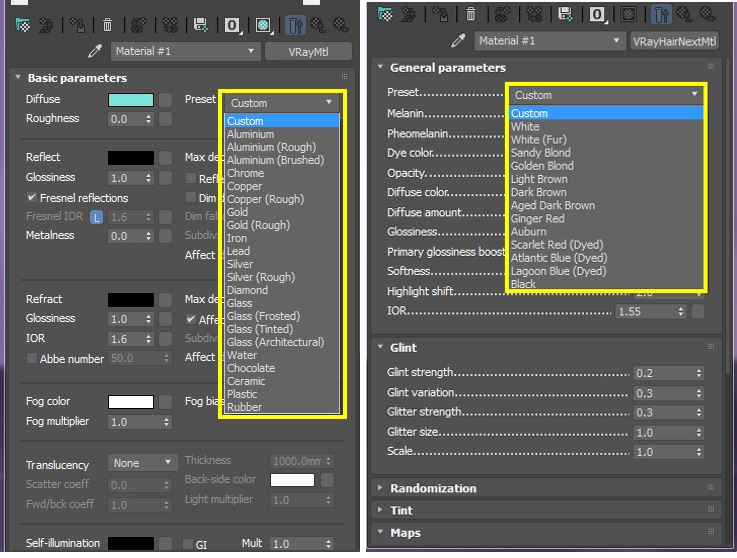
Task: Click the Glint strength value field
Action: click(664, 373)
